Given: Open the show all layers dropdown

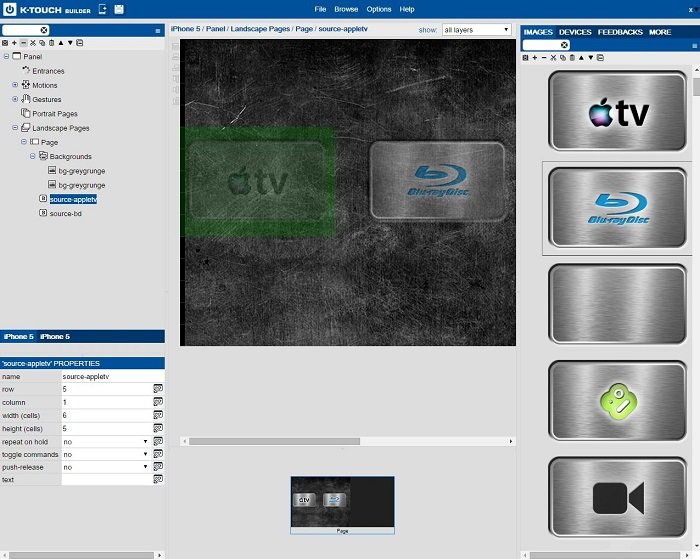Looking at the screenshot, I should coord(476,29).
